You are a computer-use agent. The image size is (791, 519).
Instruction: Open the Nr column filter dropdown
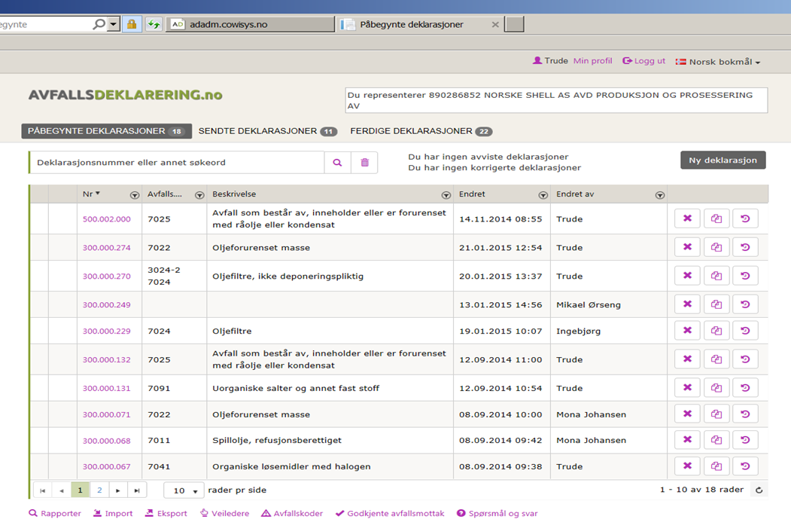tap(135, 195)
